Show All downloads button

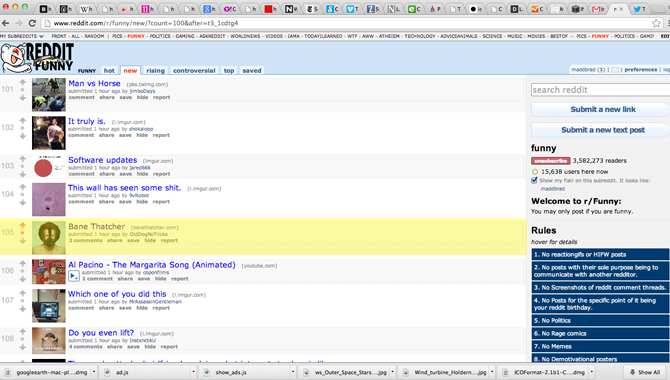pyautogui.click(x=645, y=372)
